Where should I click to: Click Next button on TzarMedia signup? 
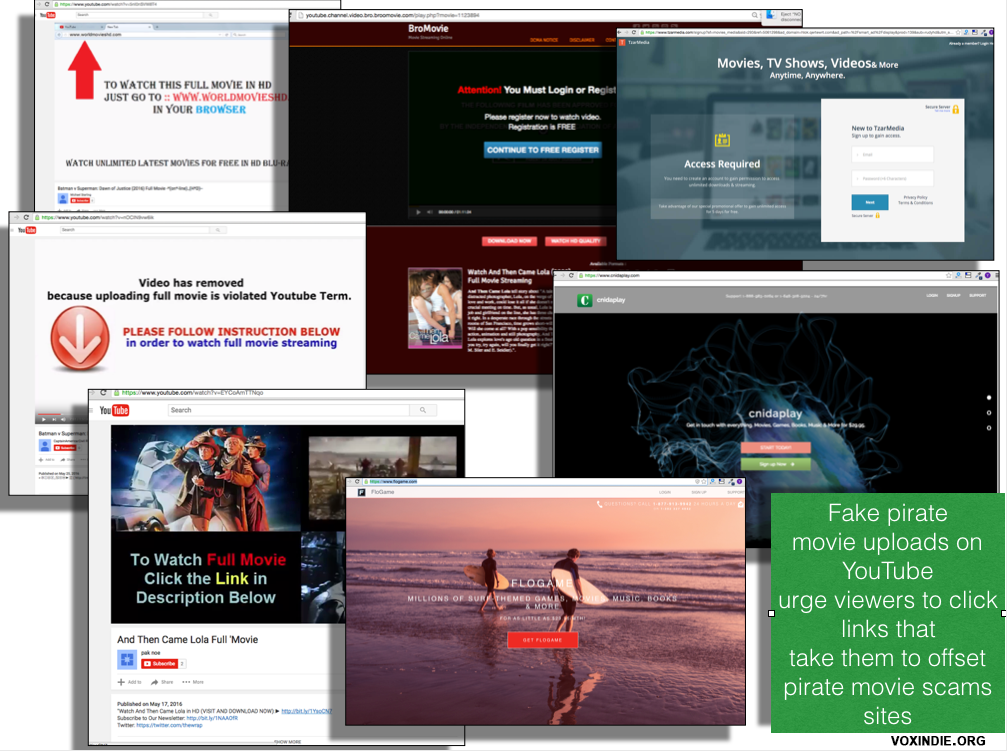[x=870, y=202]
